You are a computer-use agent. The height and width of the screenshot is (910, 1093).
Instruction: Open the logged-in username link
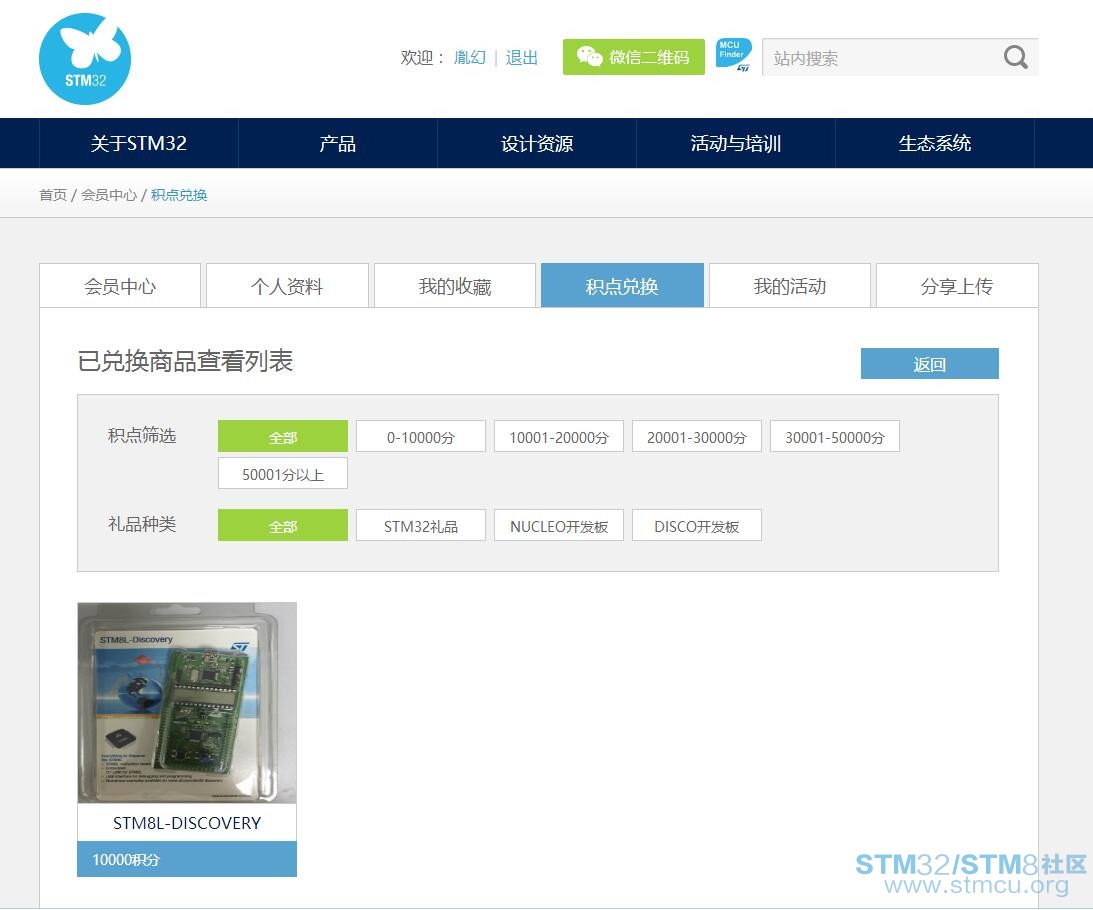[x=470, y=57]
